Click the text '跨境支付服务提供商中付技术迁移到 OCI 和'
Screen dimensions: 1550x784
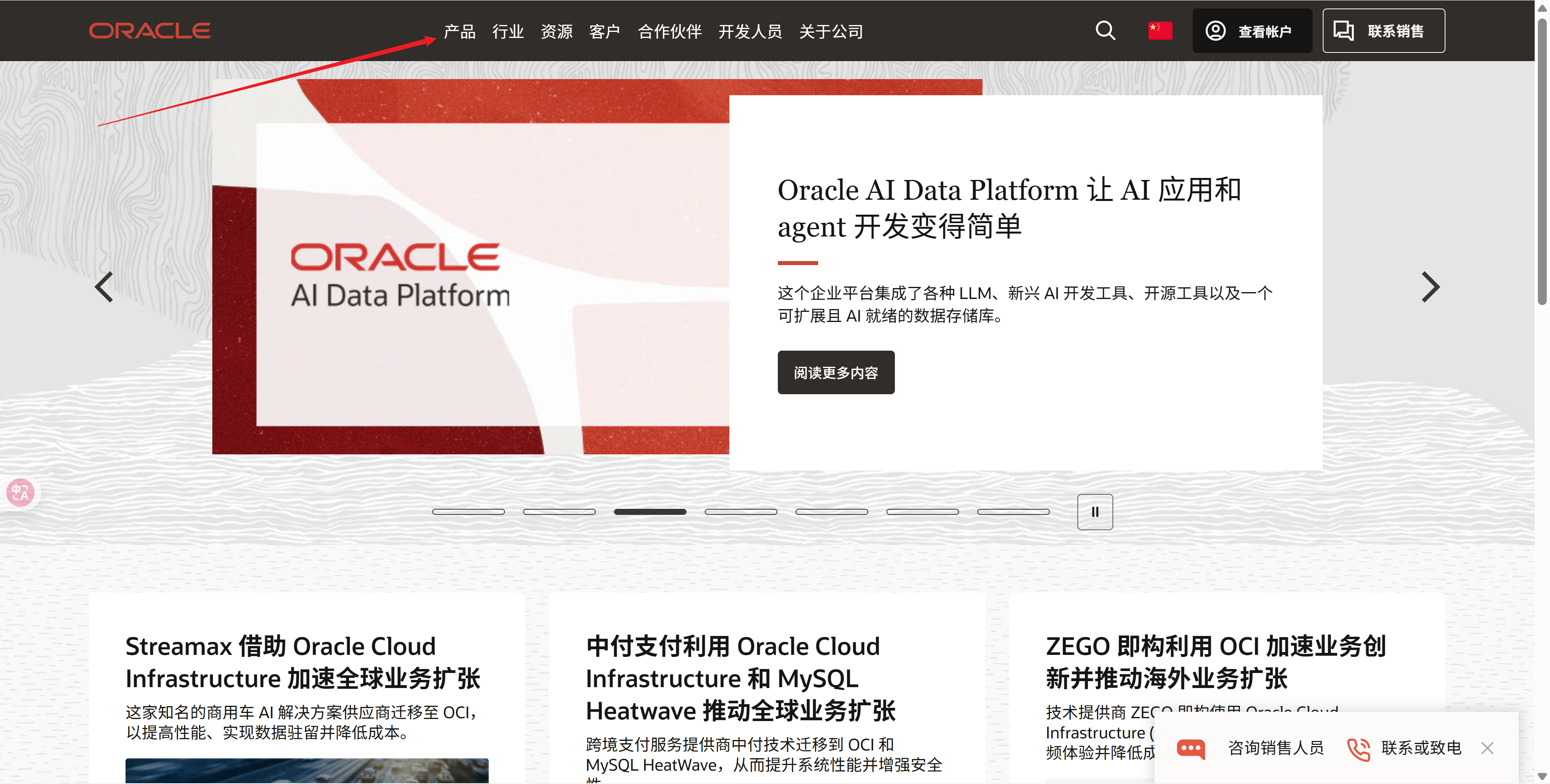pos(739,745)
